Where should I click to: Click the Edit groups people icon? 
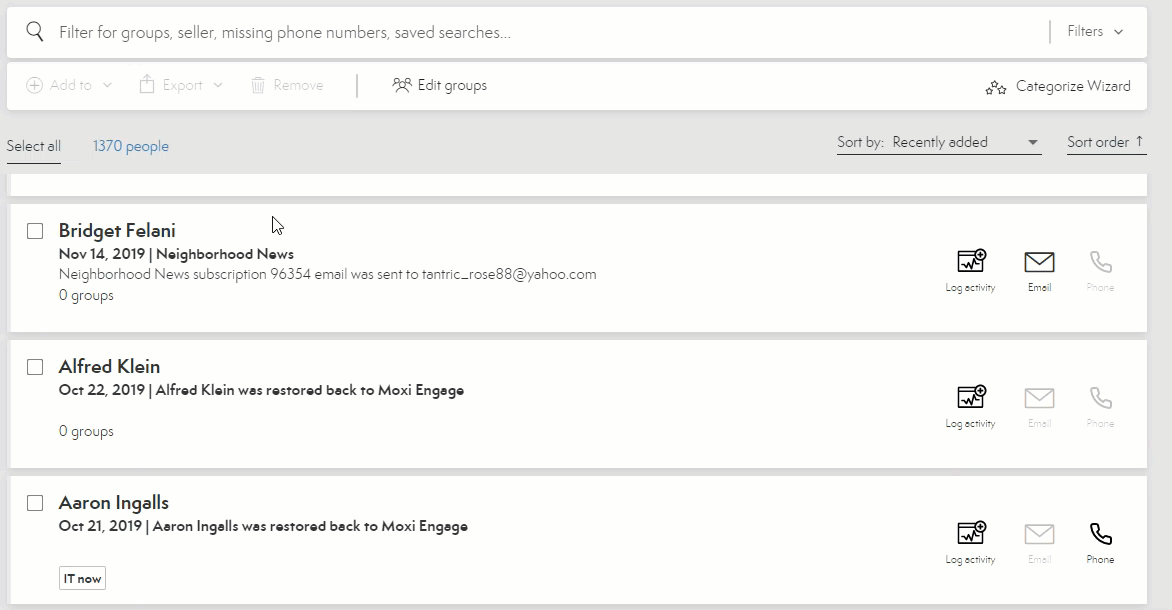402,85
